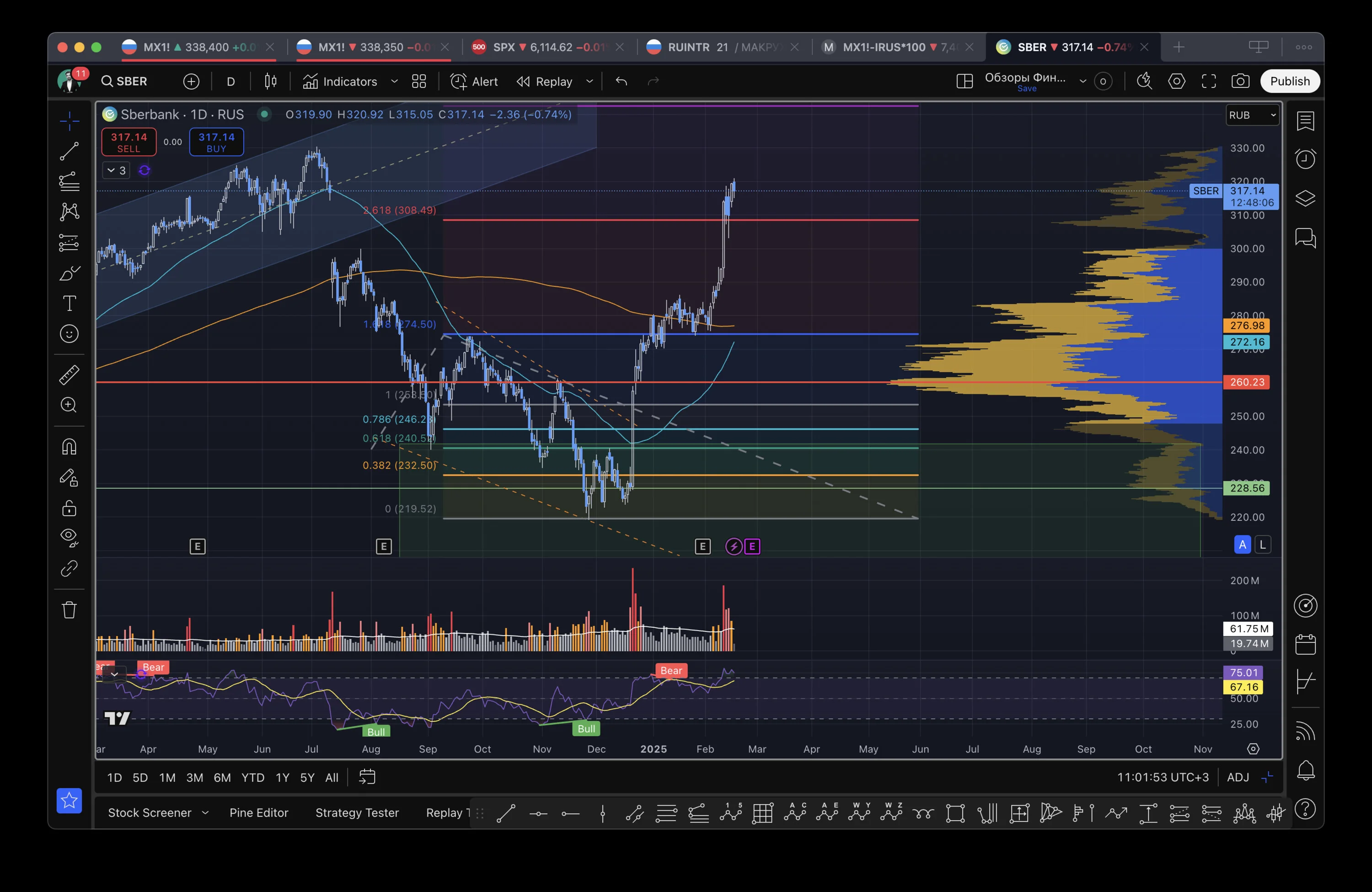Image resolution: width=1372 pixels, height=892 pixels.
Task: Open the notifications bell panel
Action: 1305,770
